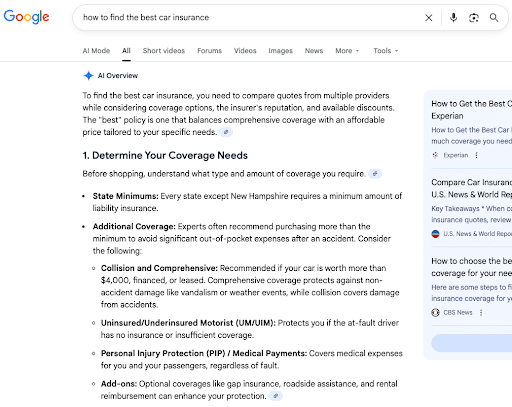The width and height of the screenshot is (512, 407).
Task: Open source link icon after 'coverage you require.'
Action: coord(375,174)
